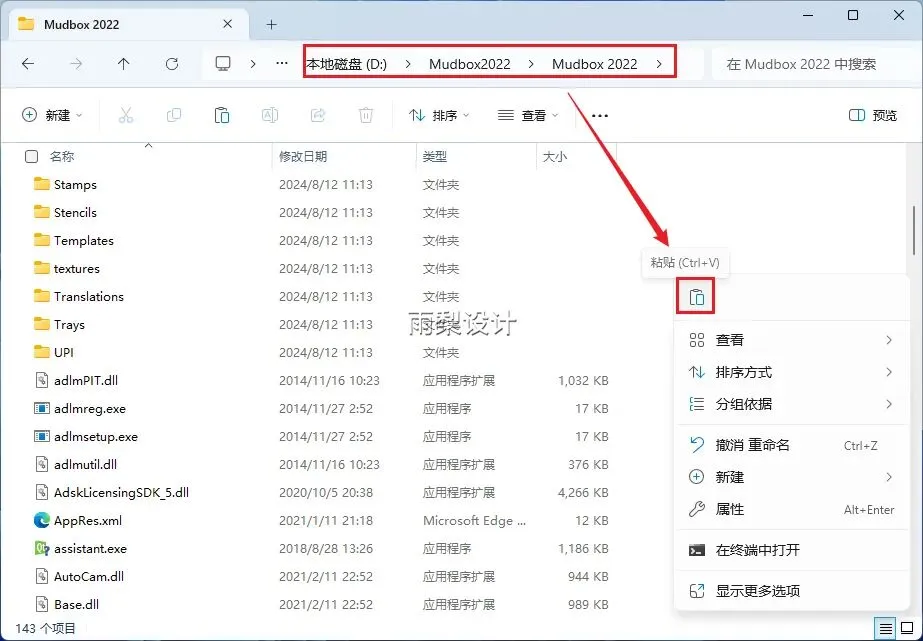Screen dimensions: 923x641
Task: Click Mudbox2022 breadcrumb in address bar
Action: (x=470, y=64)
